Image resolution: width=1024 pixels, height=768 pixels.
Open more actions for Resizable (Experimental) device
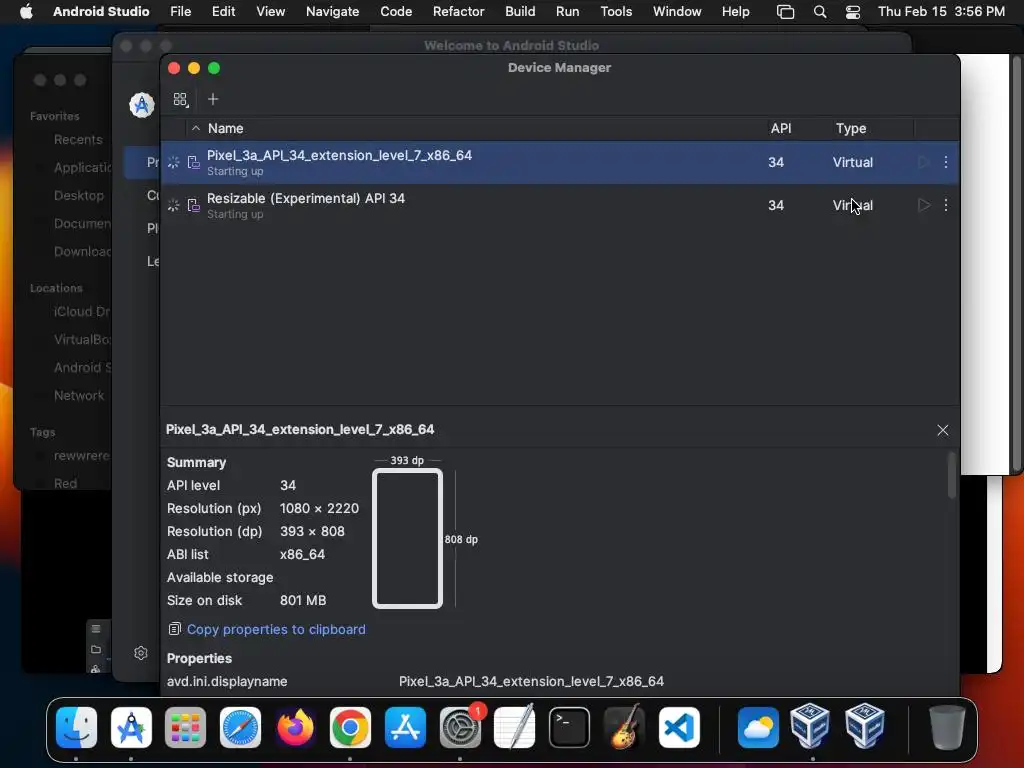coord(946,205)
